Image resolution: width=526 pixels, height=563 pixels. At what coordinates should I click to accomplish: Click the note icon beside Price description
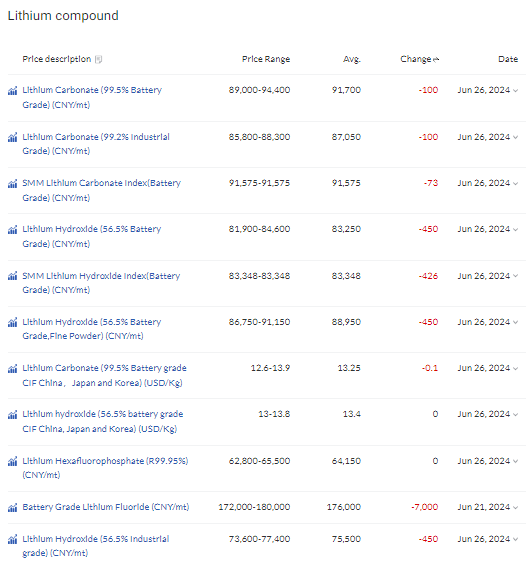(x=98, y=59)
